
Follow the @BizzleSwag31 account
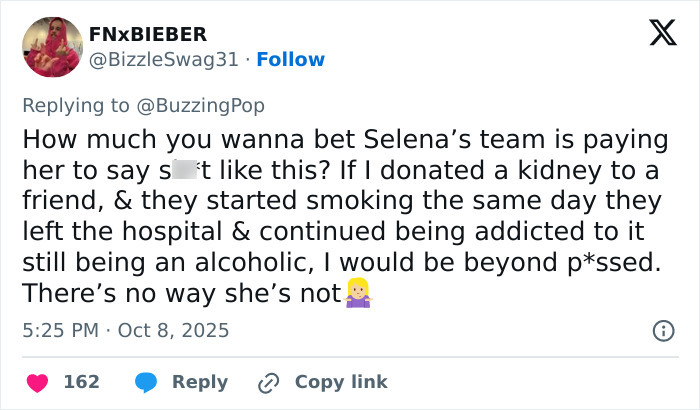pos(290,59)
